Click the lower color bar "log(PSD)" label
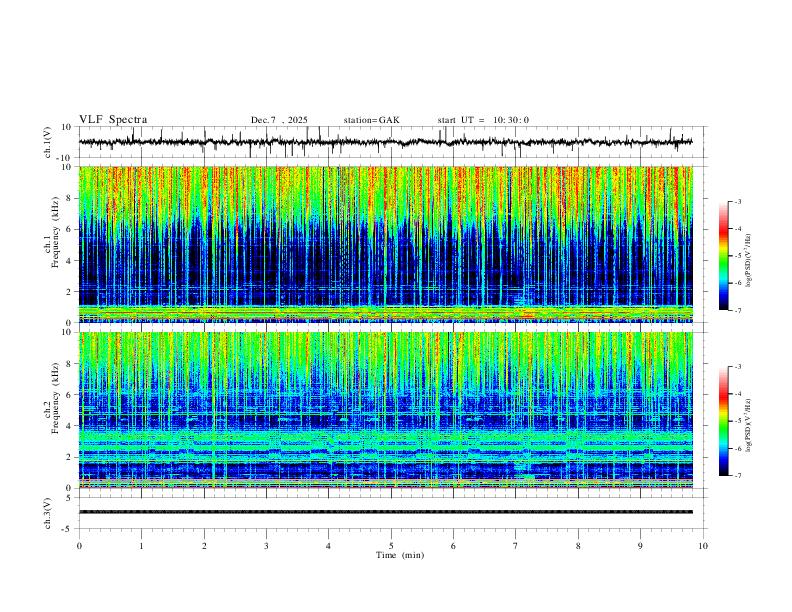 pos(748,425)
